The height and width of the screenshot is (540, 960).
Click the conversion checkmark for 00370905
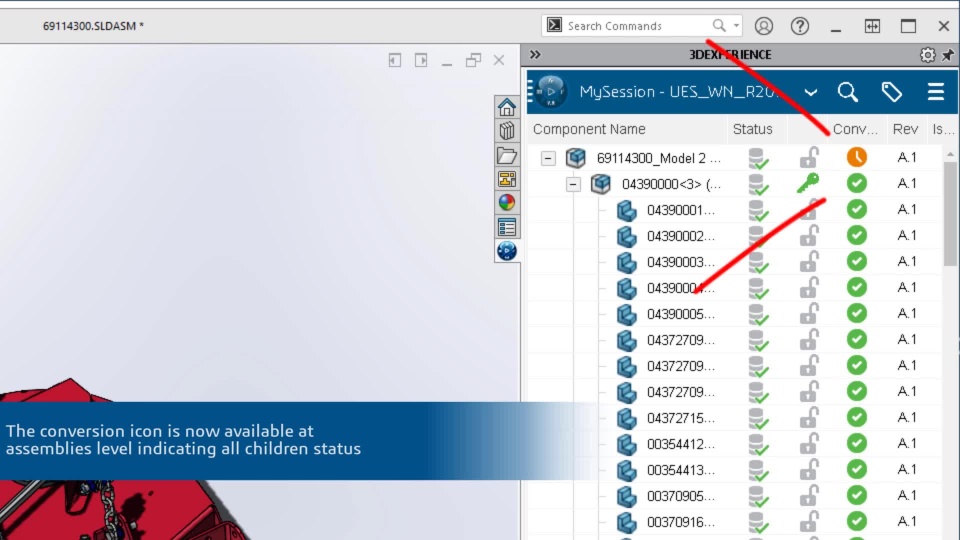coord(857,495)
